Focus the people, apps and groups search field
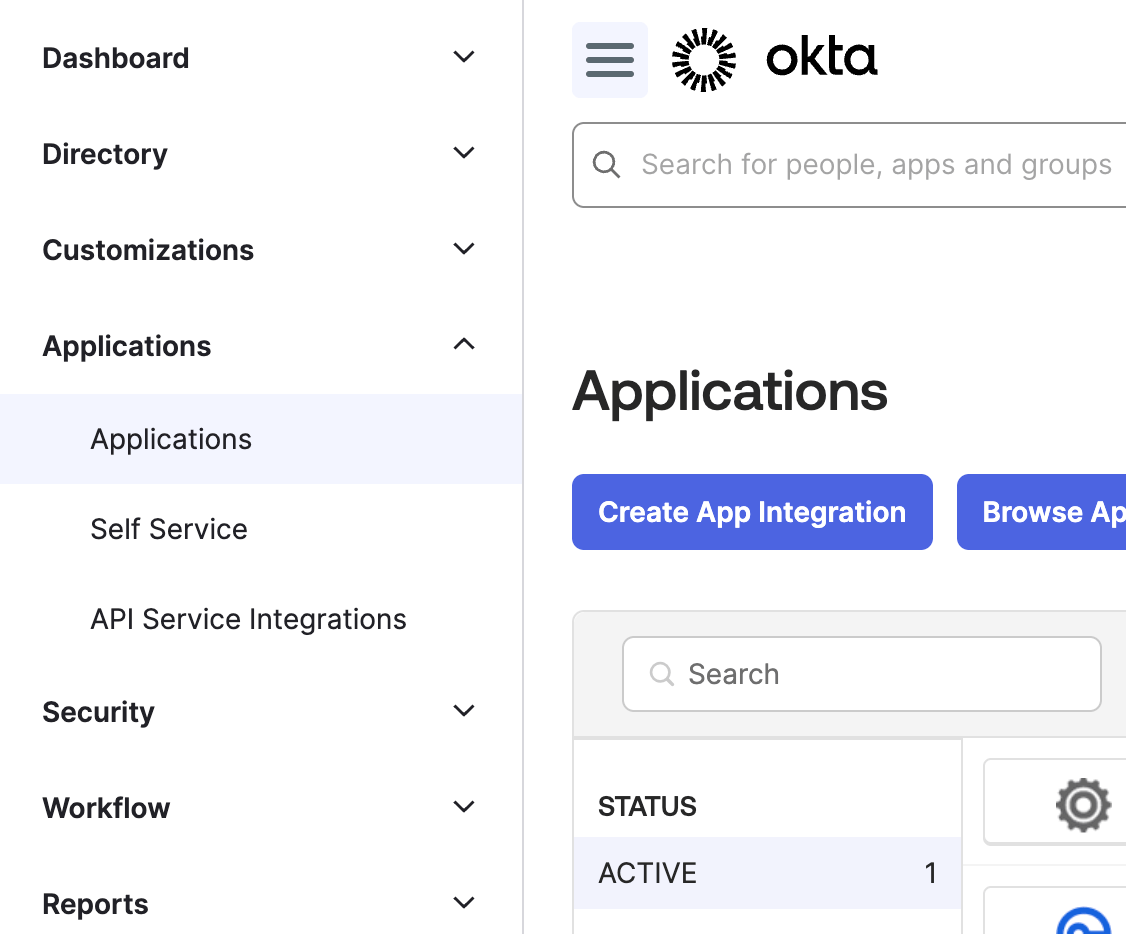Screen dimensions: 1126x934 pyautogui.click(x=849, y=165)
